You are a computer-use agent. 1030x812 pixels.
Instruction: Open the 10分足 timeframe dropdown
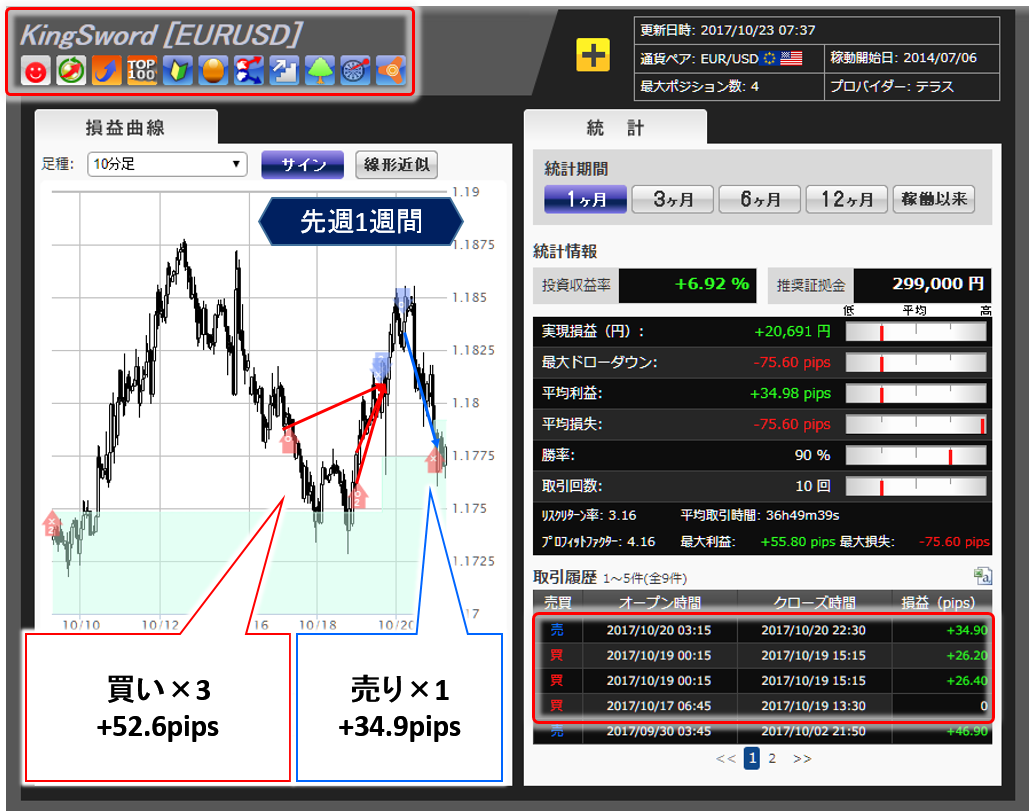coord(167,165)
